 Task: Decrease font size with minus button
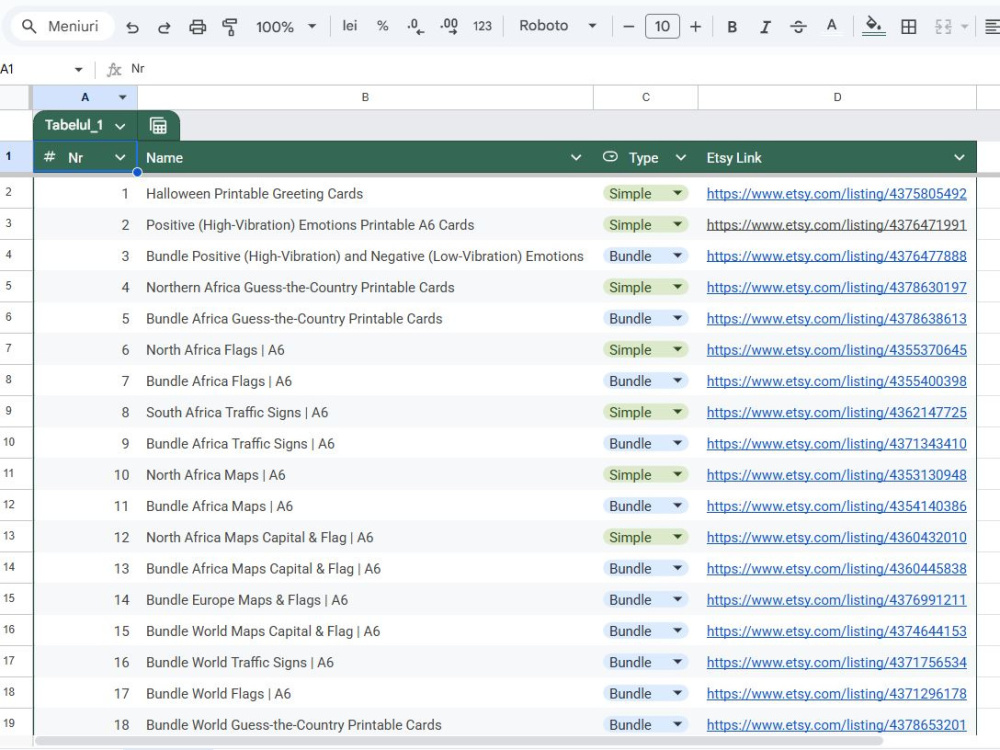(628, 27)
